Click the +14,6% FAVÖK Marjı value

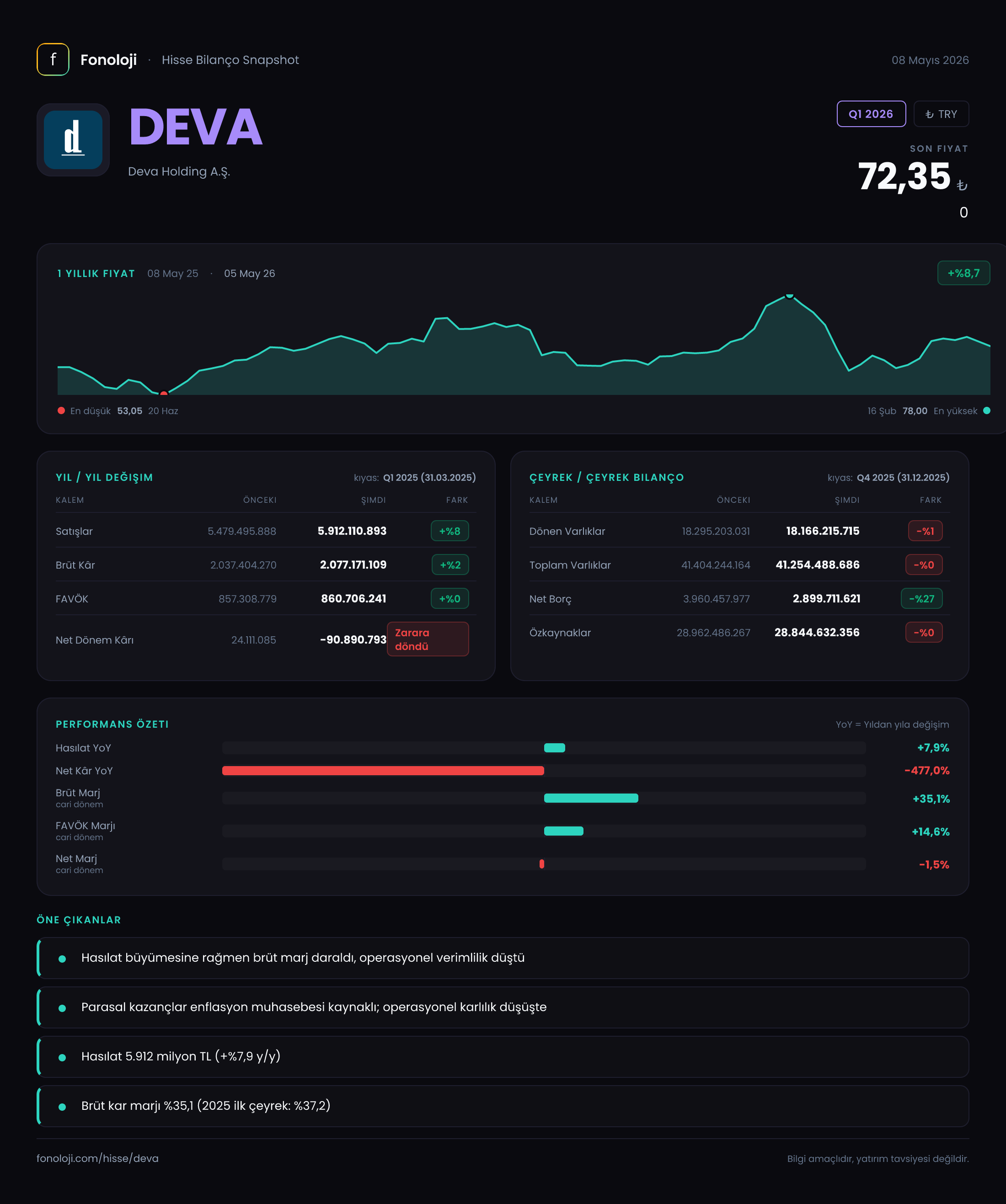click(x=930, y=831)
